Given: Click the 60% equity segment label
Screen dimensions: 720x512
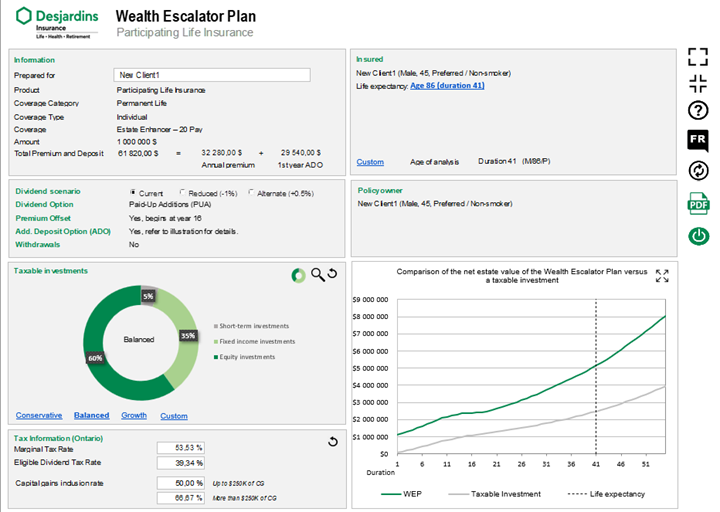Looking at the screenshot, I should tap(95, 358).
